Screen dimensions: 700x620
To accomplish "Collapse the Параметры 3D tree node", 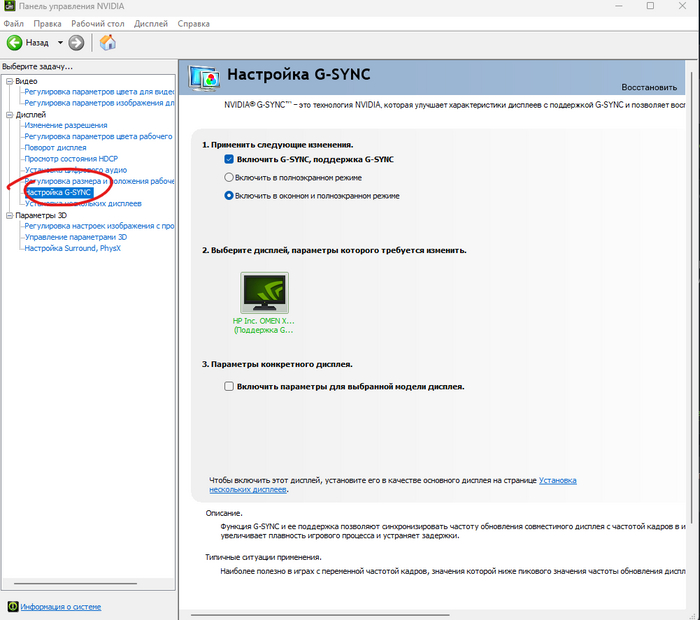I will coord(9,215).
